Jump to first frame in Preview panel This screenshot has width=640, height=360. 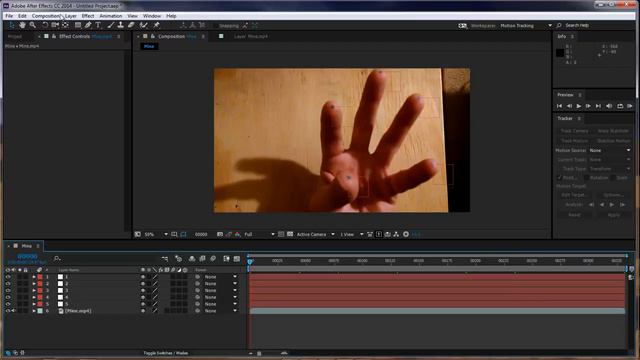pos(559,106)
